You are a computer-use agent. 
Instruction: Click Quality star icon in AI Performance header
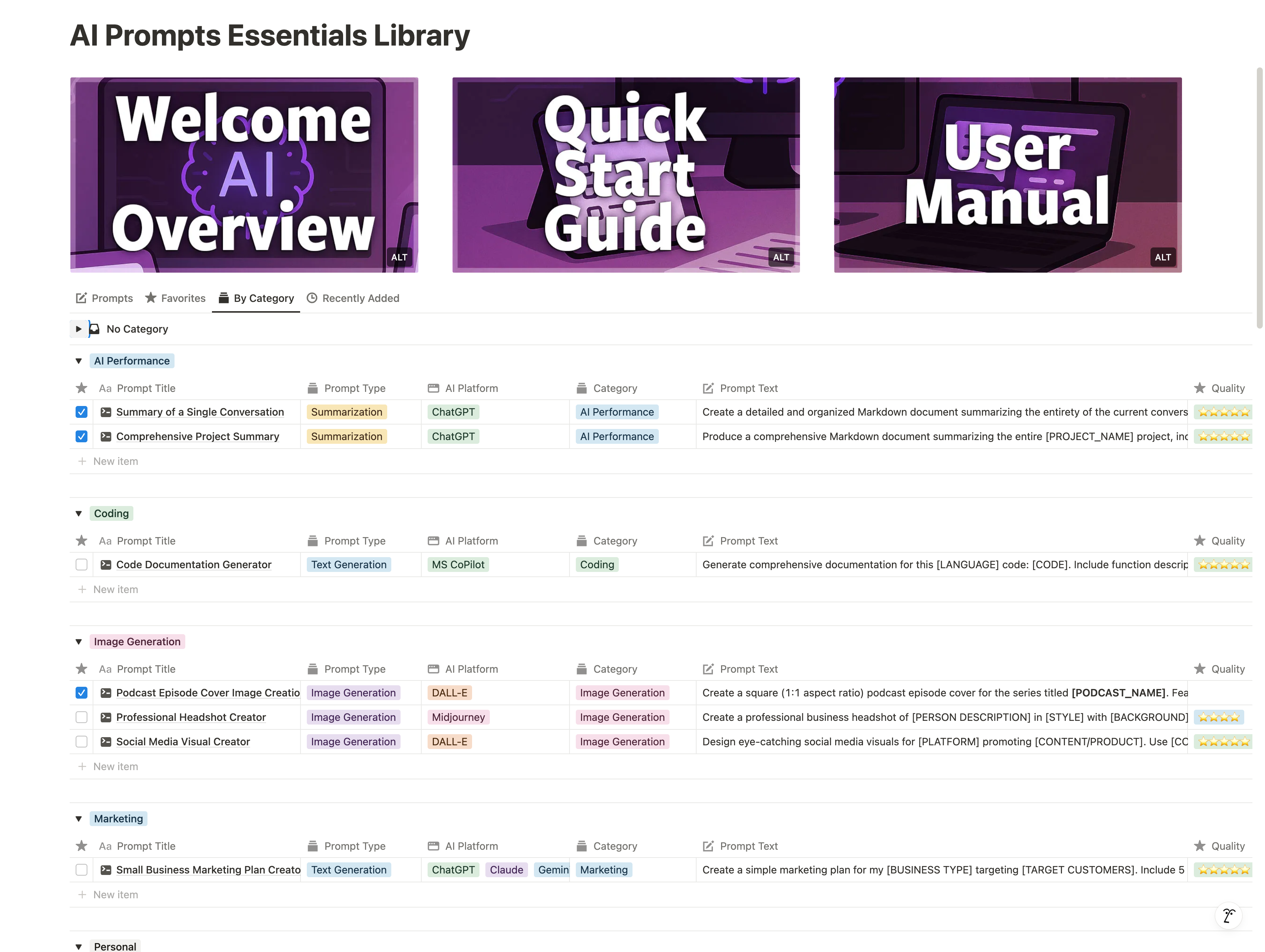coord(1200,388)
